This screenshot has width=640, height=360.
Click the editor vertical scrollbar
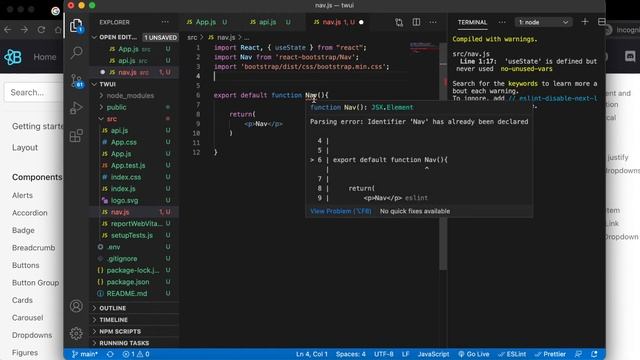coord(443,156)
